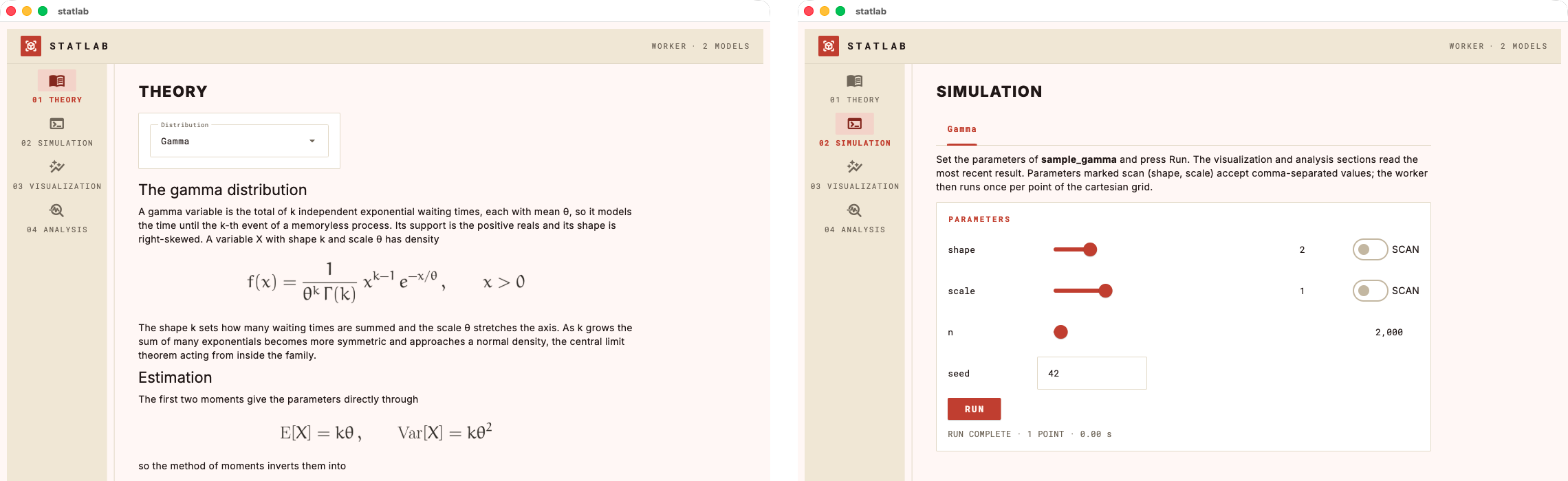Click the shape value '2'
1568x481 pixels.
(x=1302, y=249)
